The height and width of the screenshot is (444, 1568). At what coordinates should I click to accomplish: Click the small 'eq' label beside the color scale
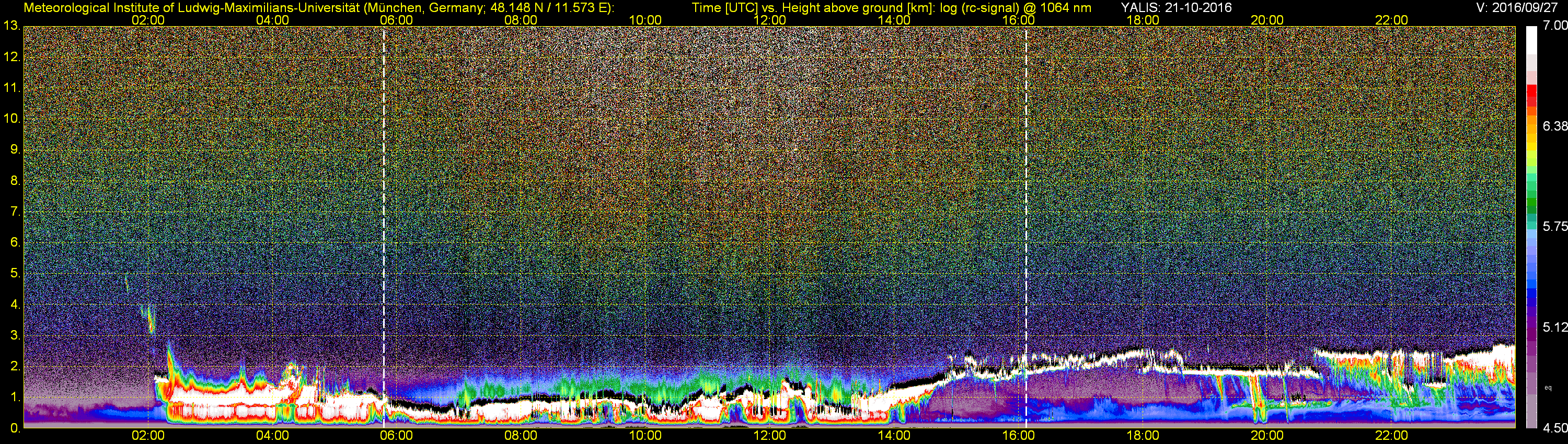(1549, 388)
